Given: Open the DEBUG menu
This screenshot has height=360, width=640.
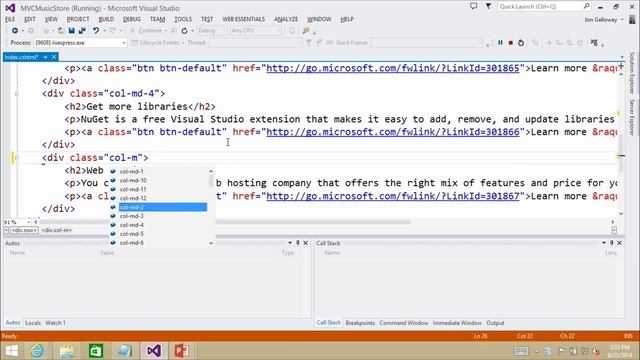Looking at the screenshot, I should click(131, 19).
